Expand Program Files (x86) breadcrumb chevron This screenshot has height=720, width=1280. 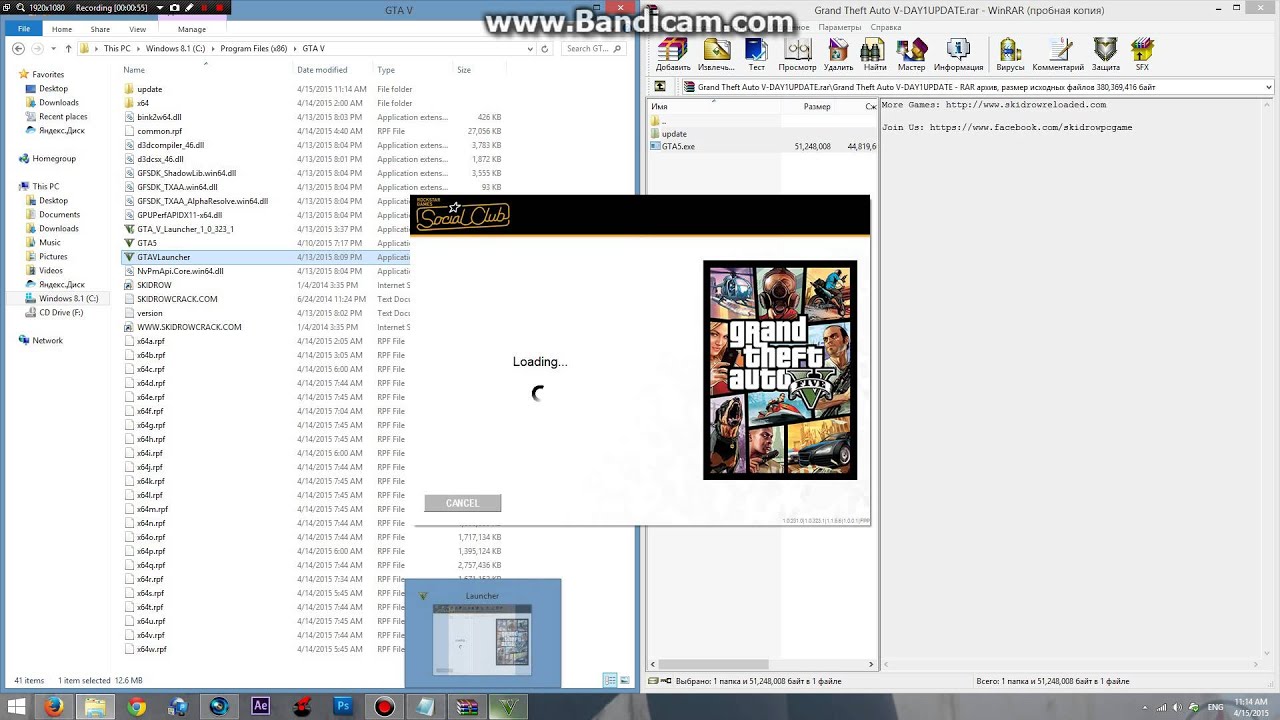295,48
